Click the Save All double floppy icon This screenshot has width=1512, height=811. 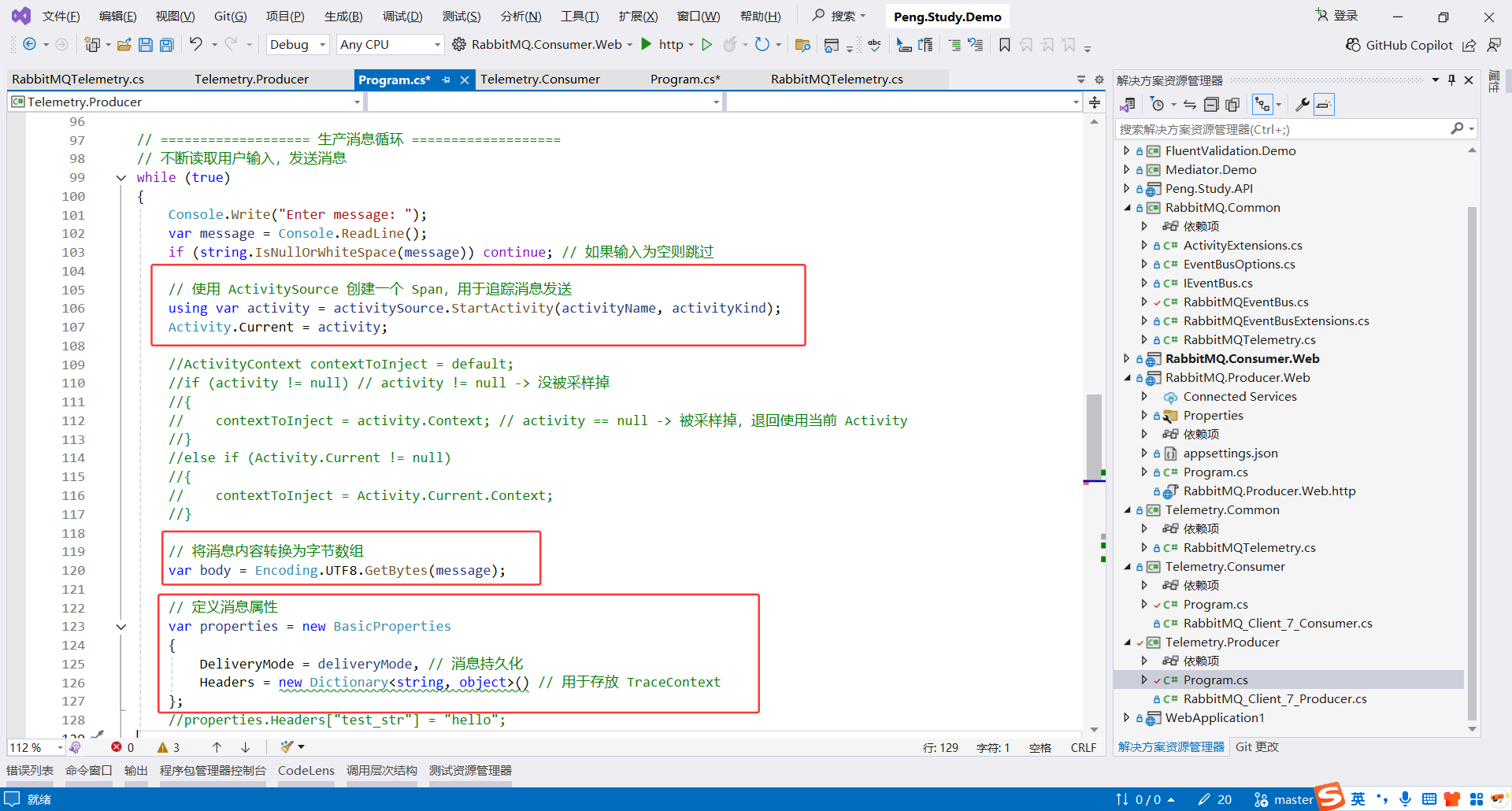click(x=167, y=45)
